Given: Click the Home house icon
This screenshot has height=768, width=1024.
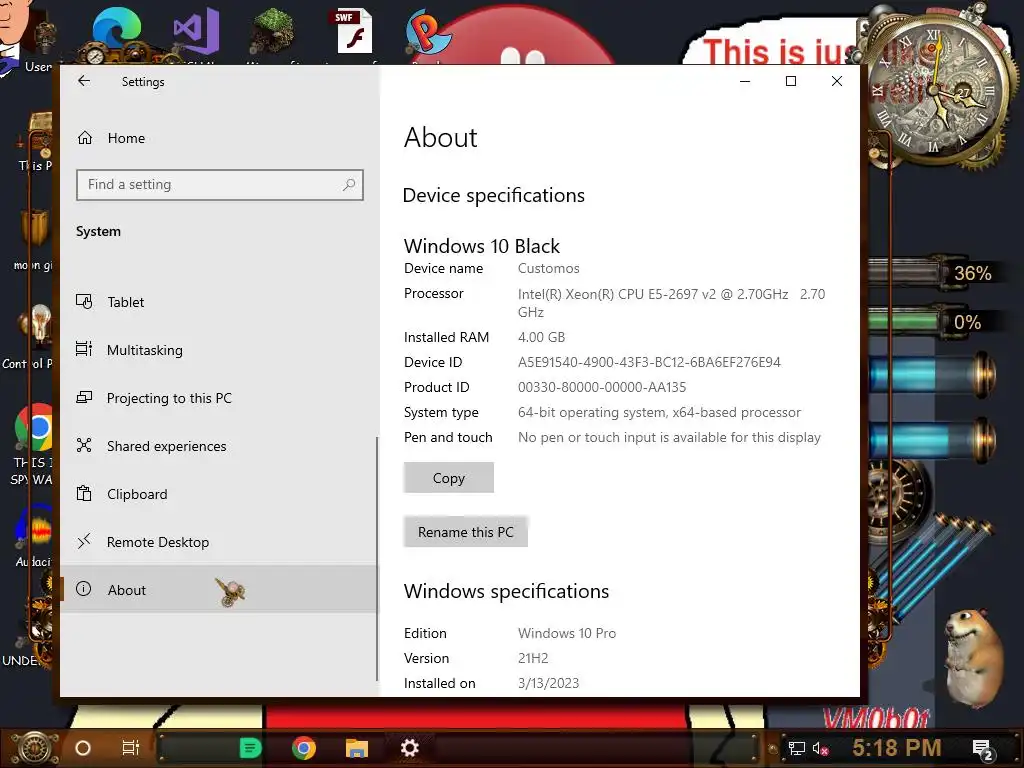Looking at the screenshot, I should pyautogui.click(x=85, y=138).
